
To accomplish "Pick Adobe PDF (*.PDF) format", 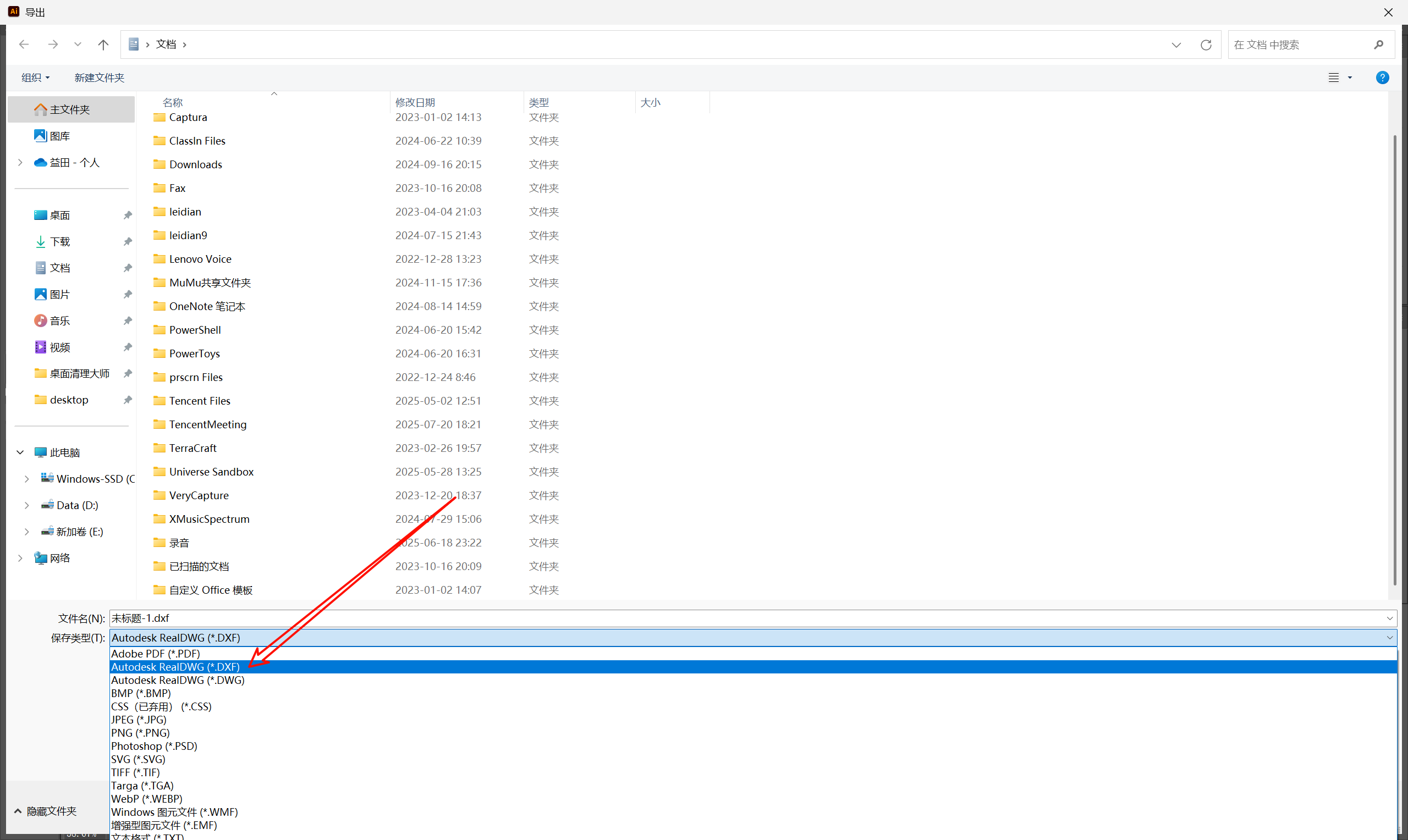I will (x=155, y=653).
